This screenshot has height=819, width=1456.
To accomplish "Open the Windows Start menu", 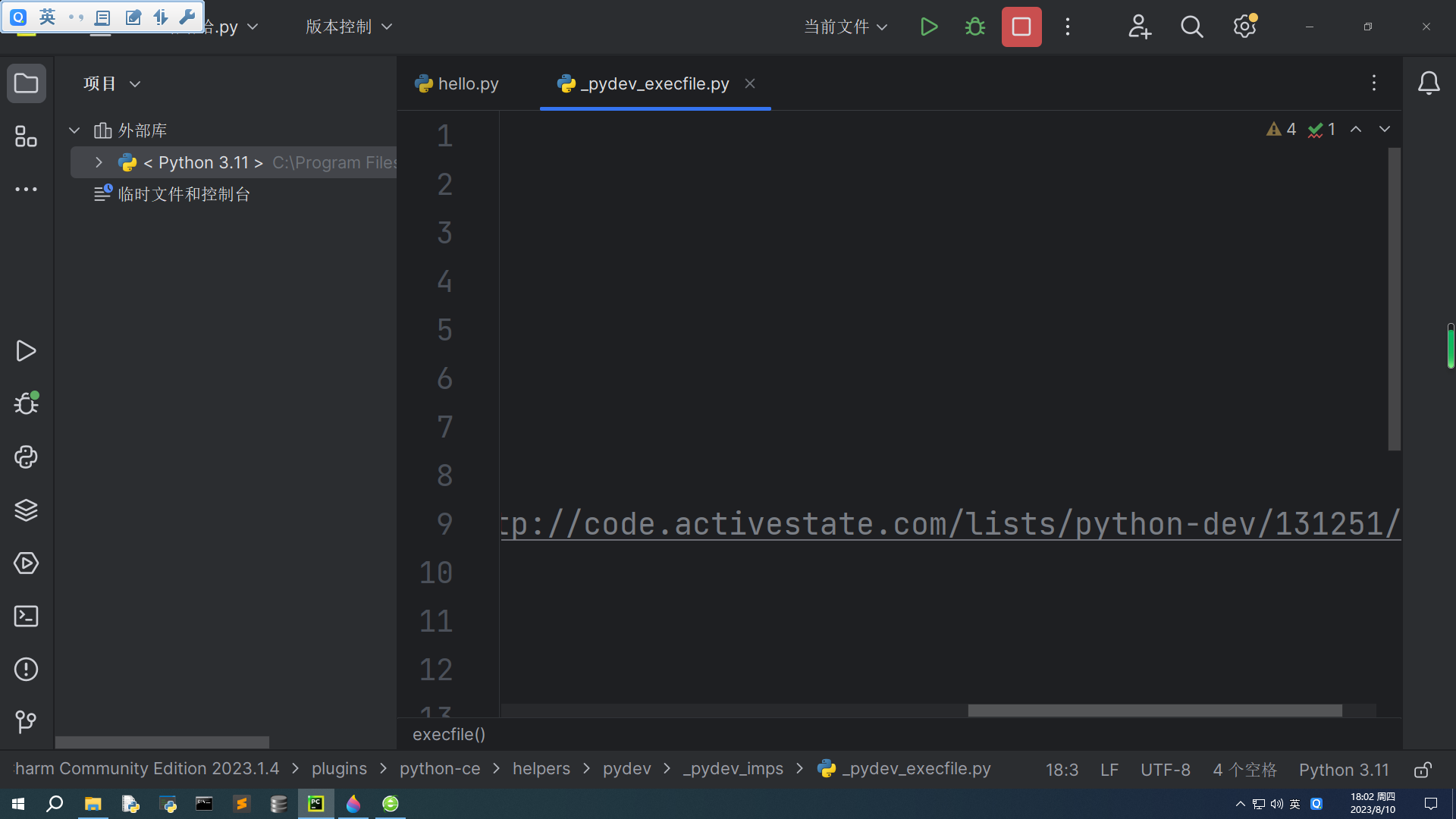I will pos(18,804).
